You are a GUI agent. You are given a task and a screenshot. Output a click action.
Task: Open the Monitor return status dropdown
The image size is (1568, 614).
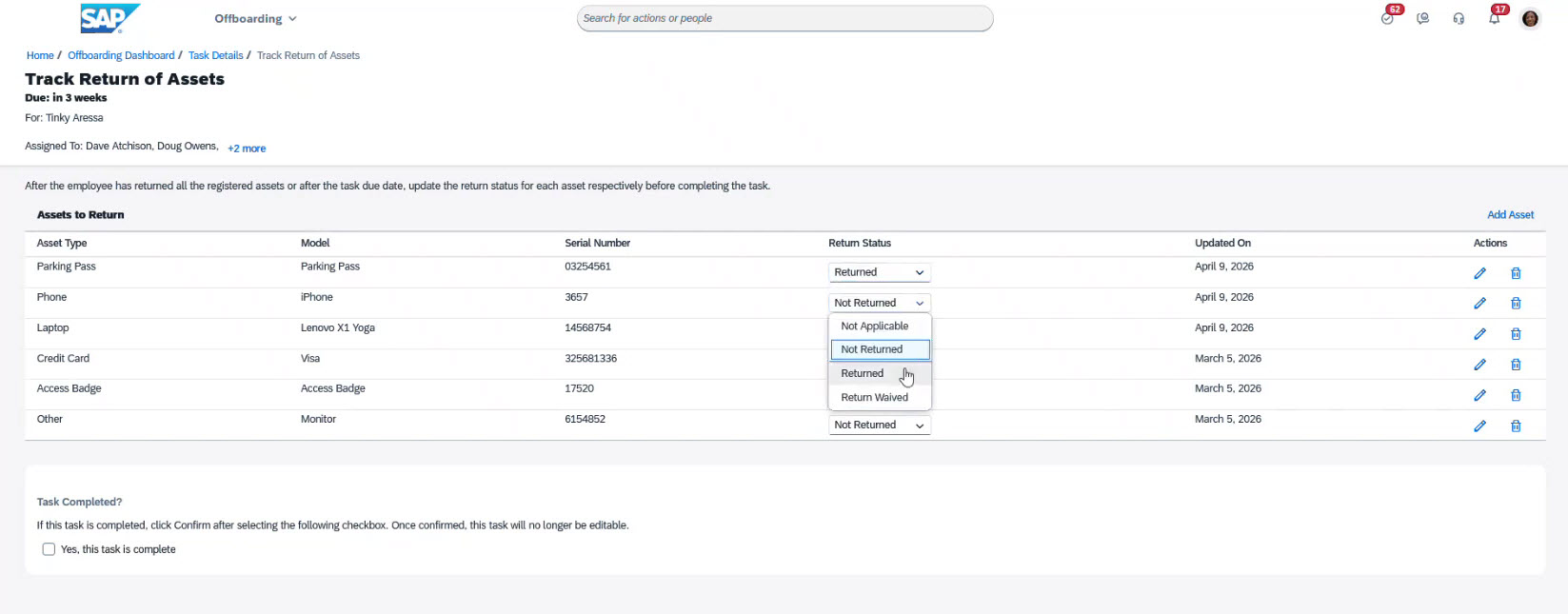(x=879, y=425)
